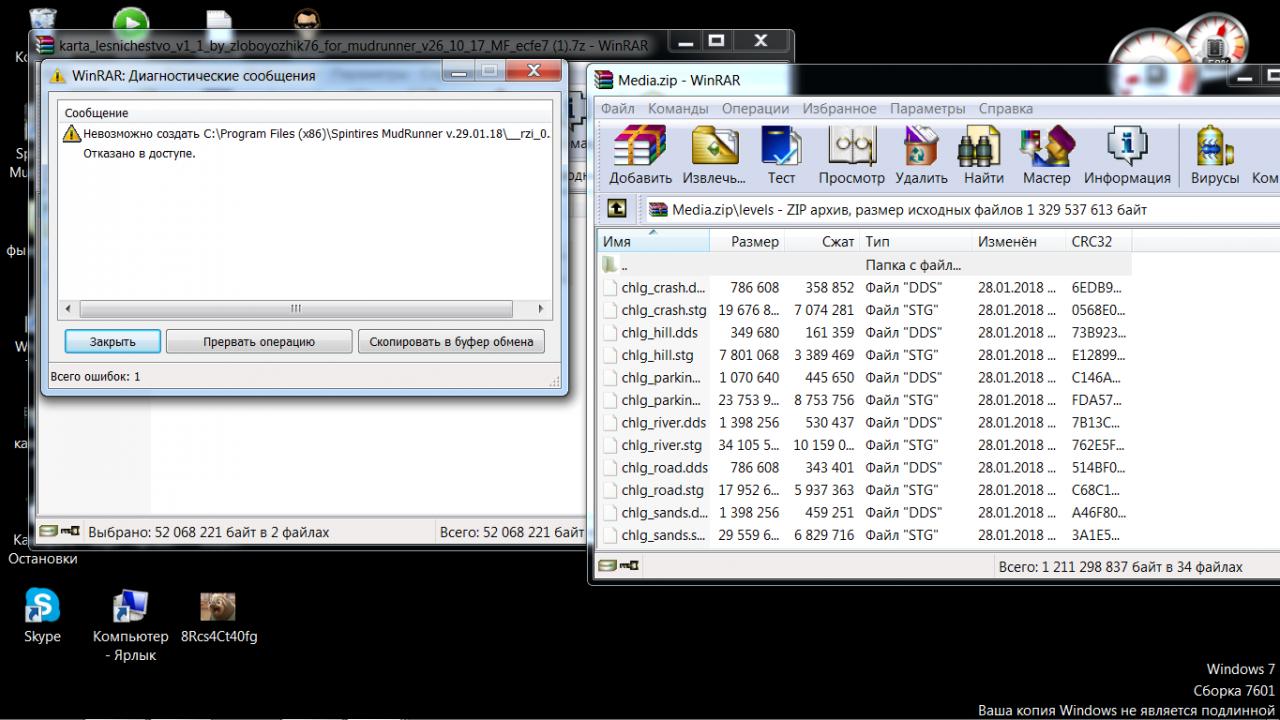Open the Параметры menu
Image resolution: width=1280 pixels, height=720 pixels.
tap(928, 108)
